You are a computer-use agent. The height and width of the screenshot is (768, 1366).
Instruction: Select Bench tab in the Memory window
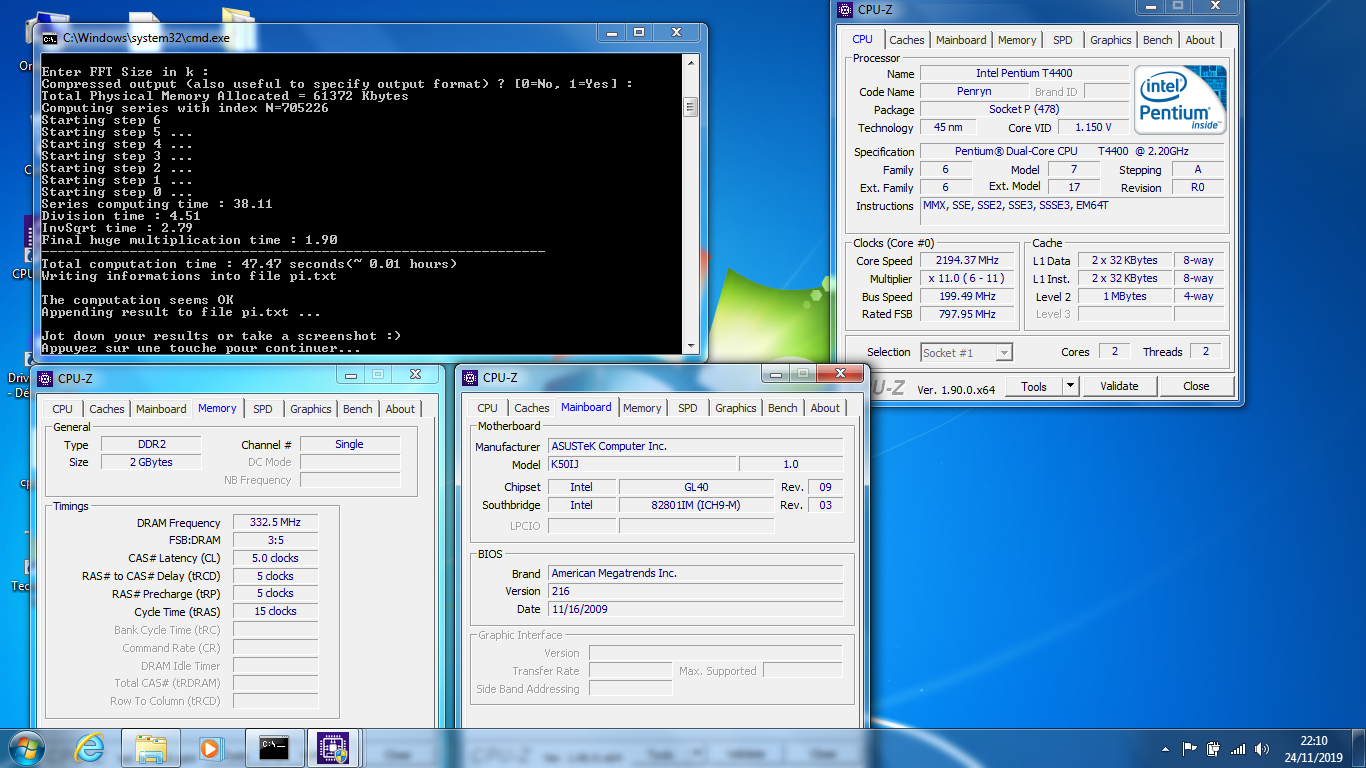pos(358,409)
